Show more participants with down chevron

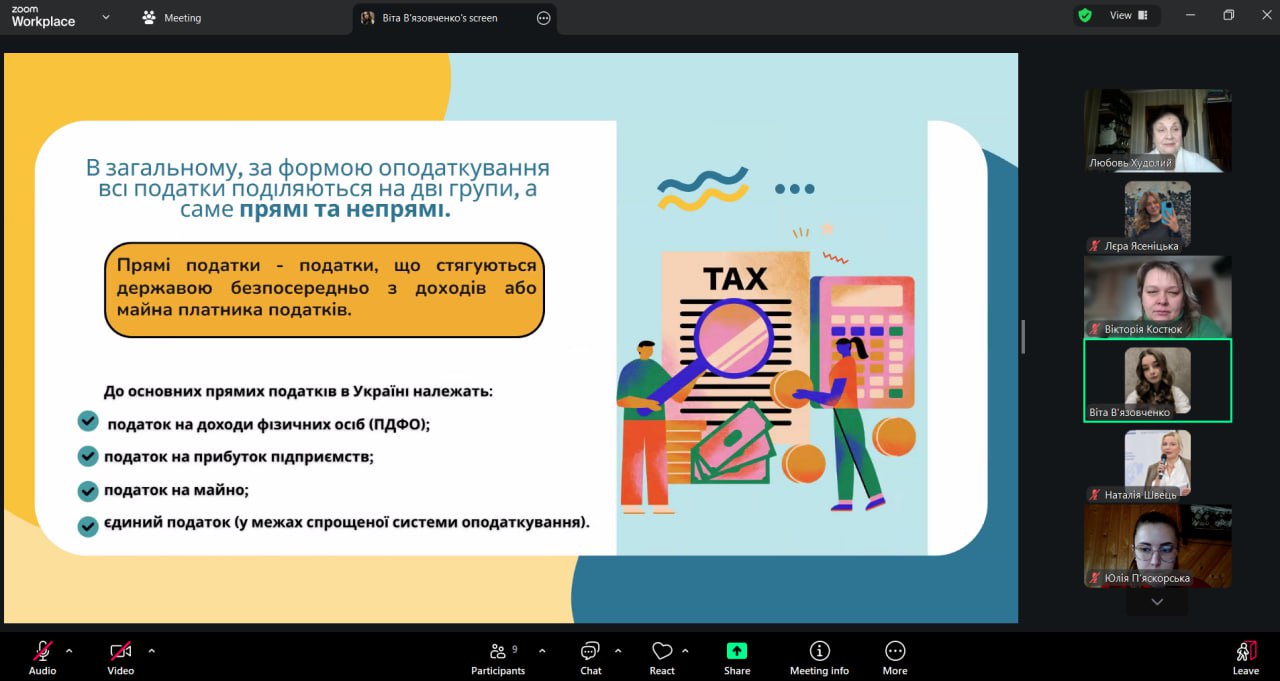(1157, 602)
